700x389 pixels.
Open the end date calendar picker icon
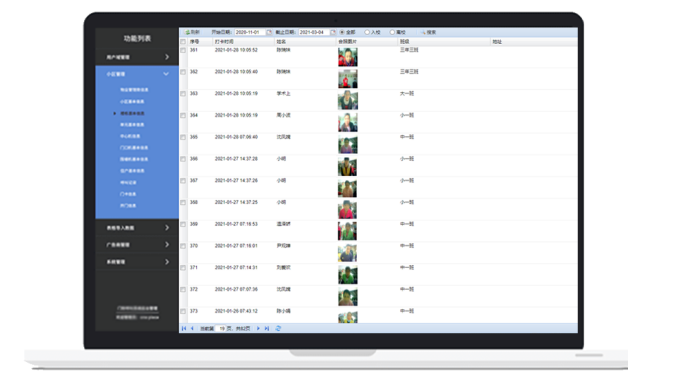click(x=333, y=32)
